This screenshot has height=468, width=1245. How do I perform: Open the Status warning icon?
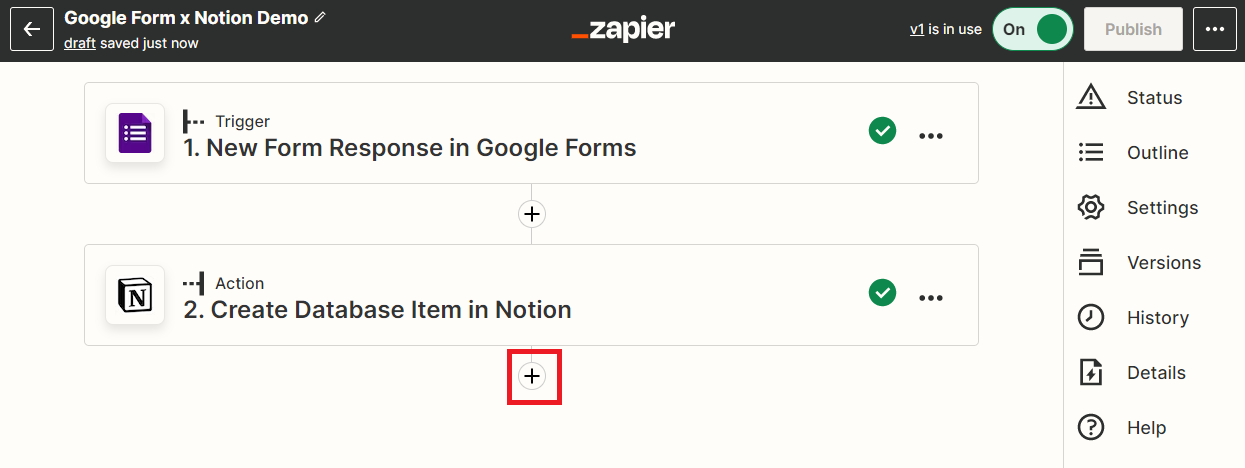pyautogui.click(x=1090, y=97)
